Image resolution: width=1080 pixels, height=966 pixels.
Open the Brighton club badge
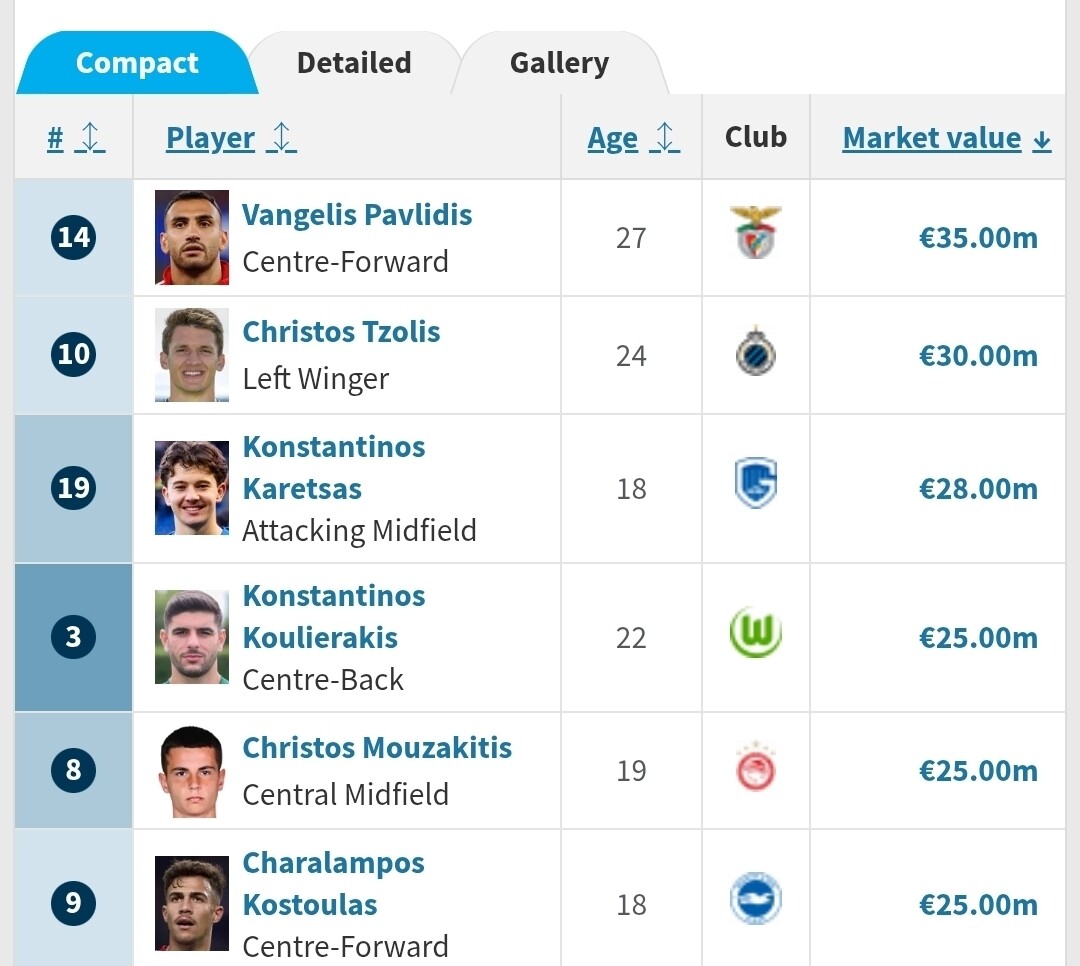[756, 899]
